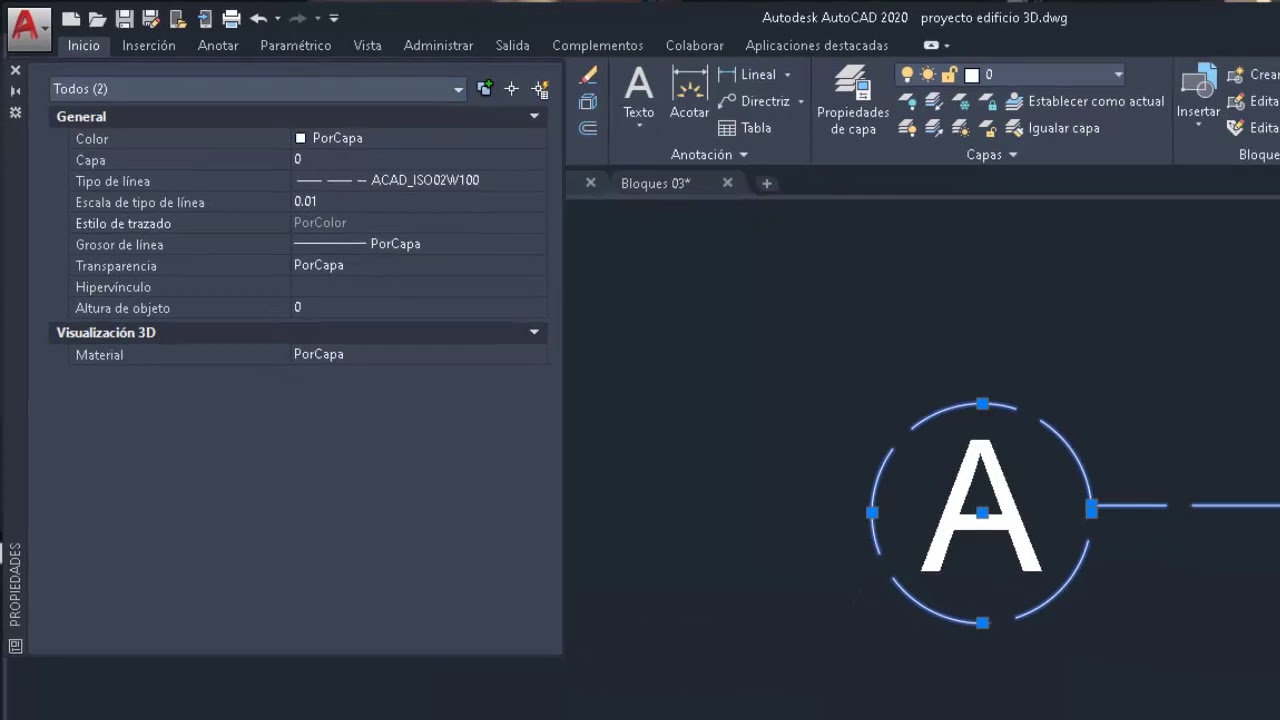Screen dimensions: 1280x720
Task: Click the Acotar dimension button
Action: (689, 92)
